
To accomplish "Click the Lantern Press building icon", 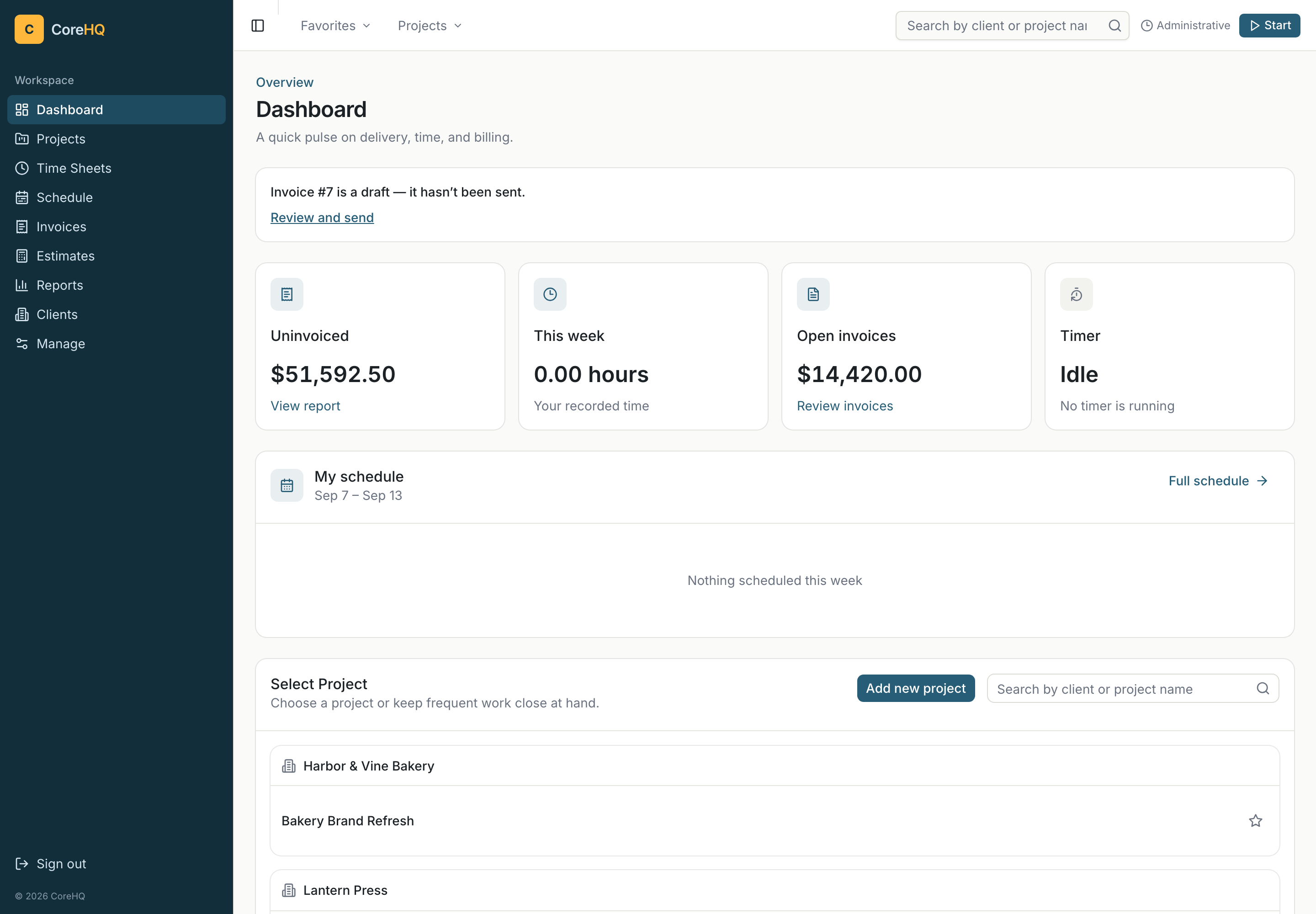I will click(289, 891).
